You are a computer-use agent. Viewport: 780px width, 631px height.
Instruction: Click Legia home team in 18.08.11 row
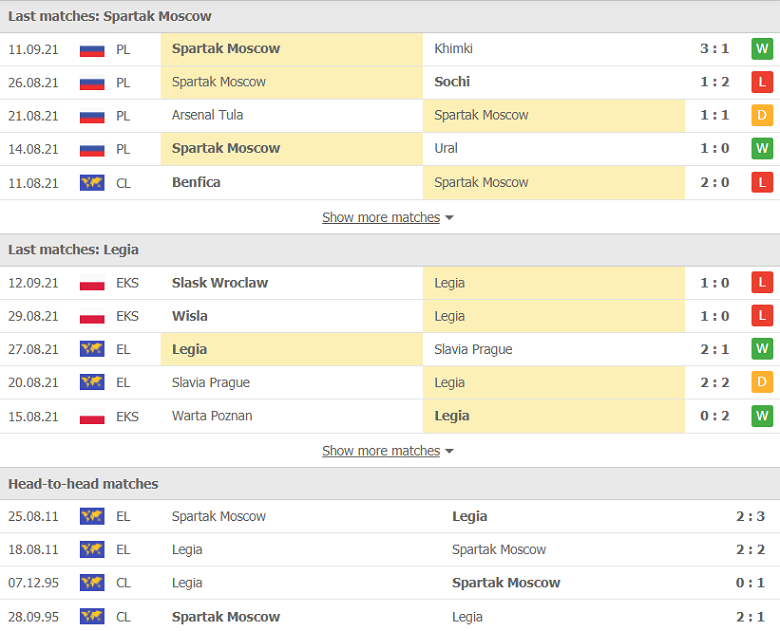(x=187, y=550)
